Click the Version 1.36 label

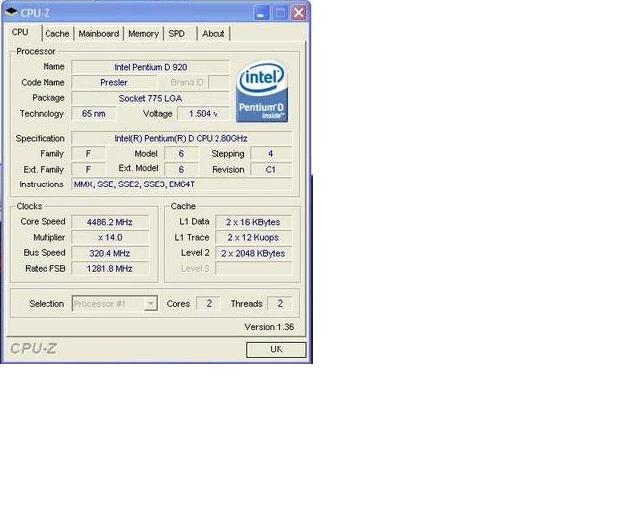point(269,327)
